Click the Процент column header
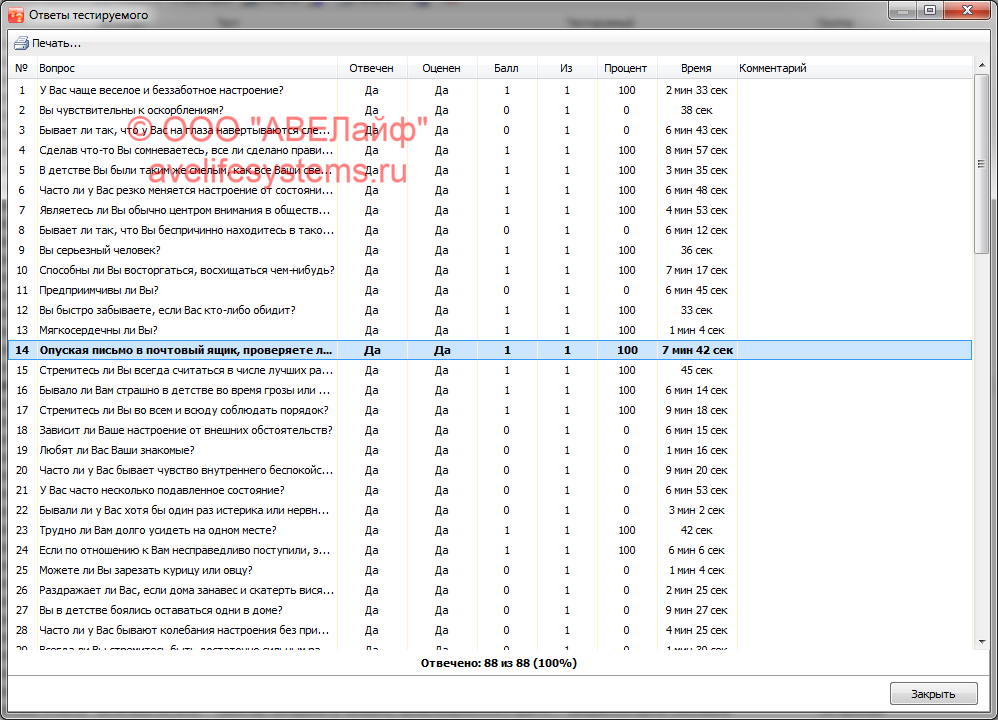The width and height of the screenshot is (998, 720). (x=626, y=68)
